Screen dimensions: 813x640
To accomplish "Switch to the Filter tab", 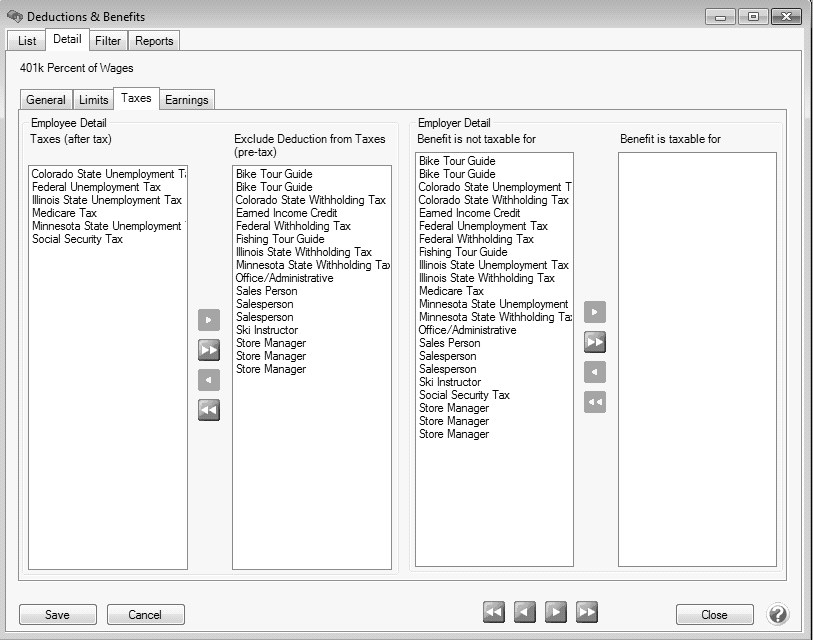I will tap(108, 41).
